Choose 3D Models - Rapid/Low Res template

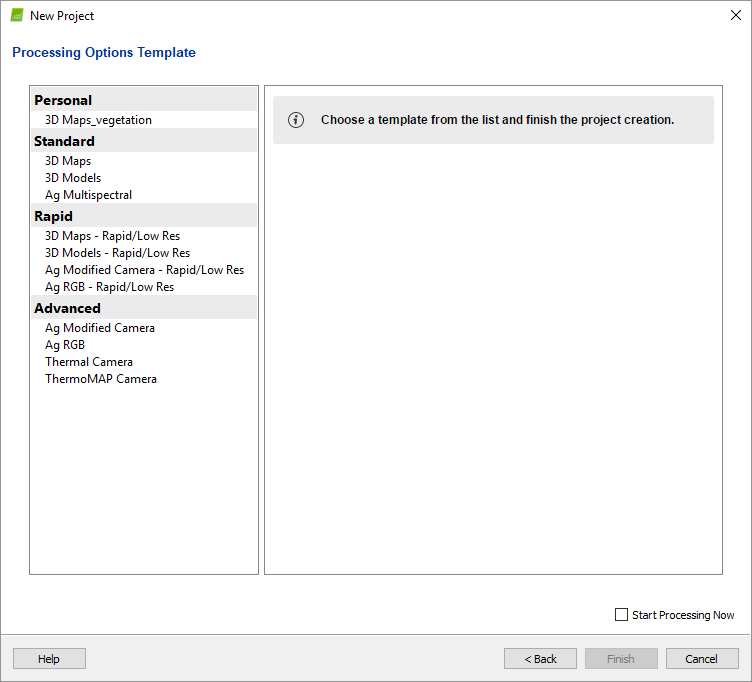(117, 253)
